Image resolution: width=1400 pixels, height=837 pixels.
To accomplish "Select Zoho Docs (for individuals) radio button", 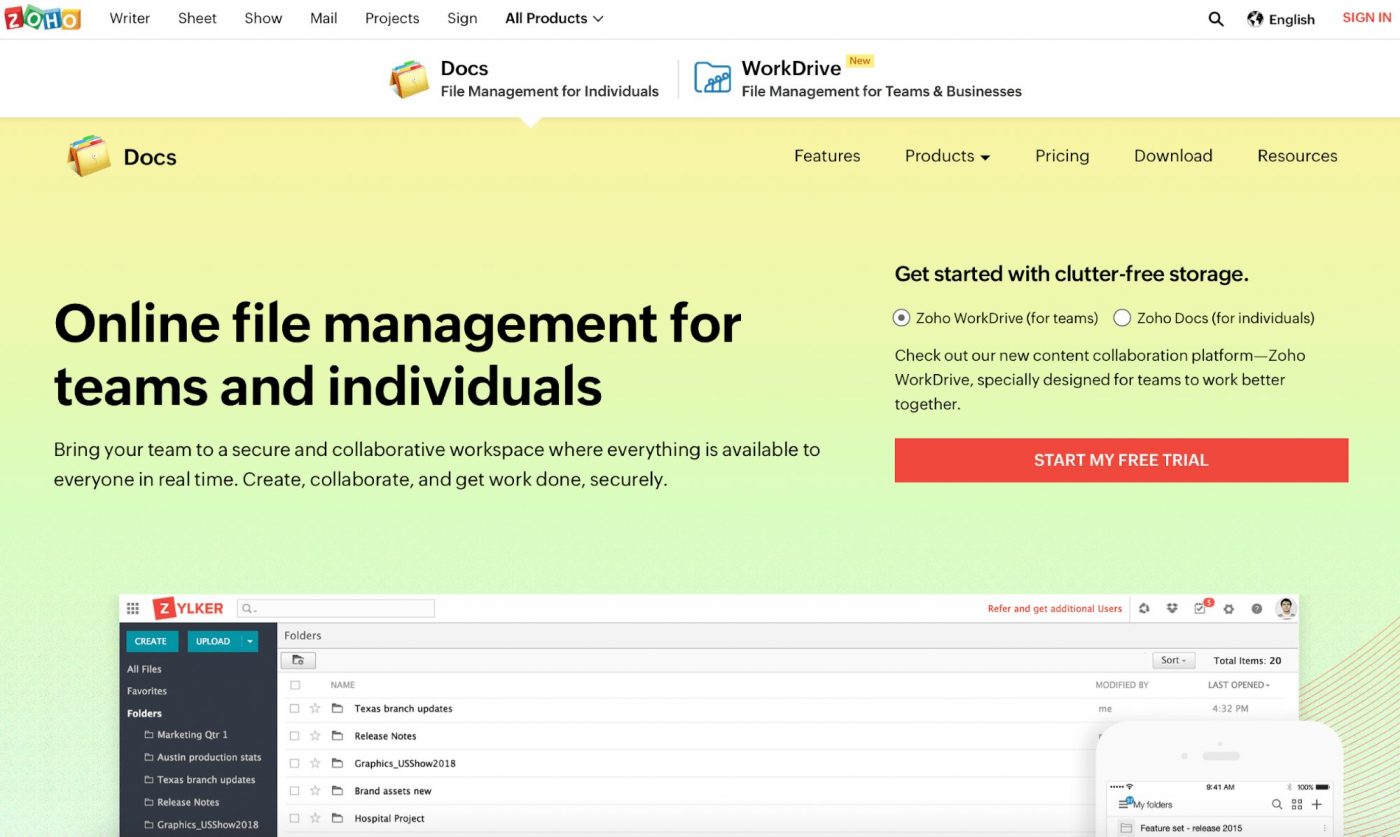I will click(1122, 318).
